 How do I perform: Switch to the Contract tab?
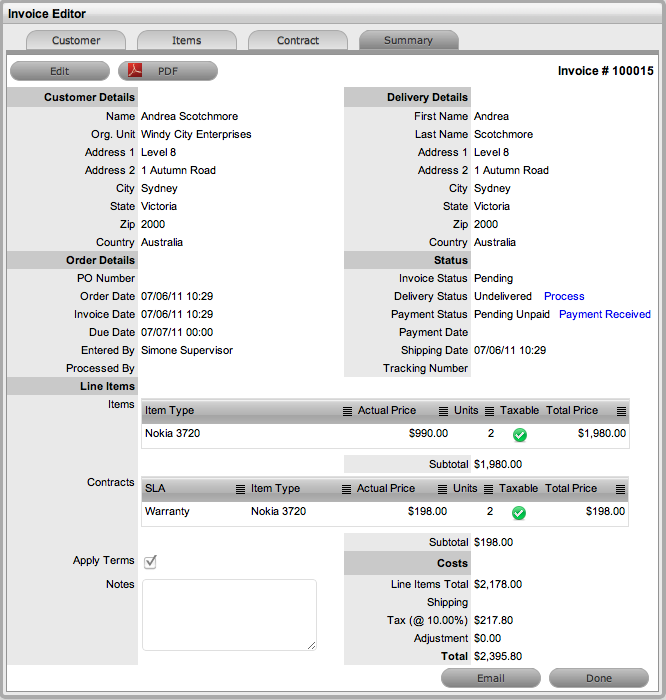coord(298,40)
